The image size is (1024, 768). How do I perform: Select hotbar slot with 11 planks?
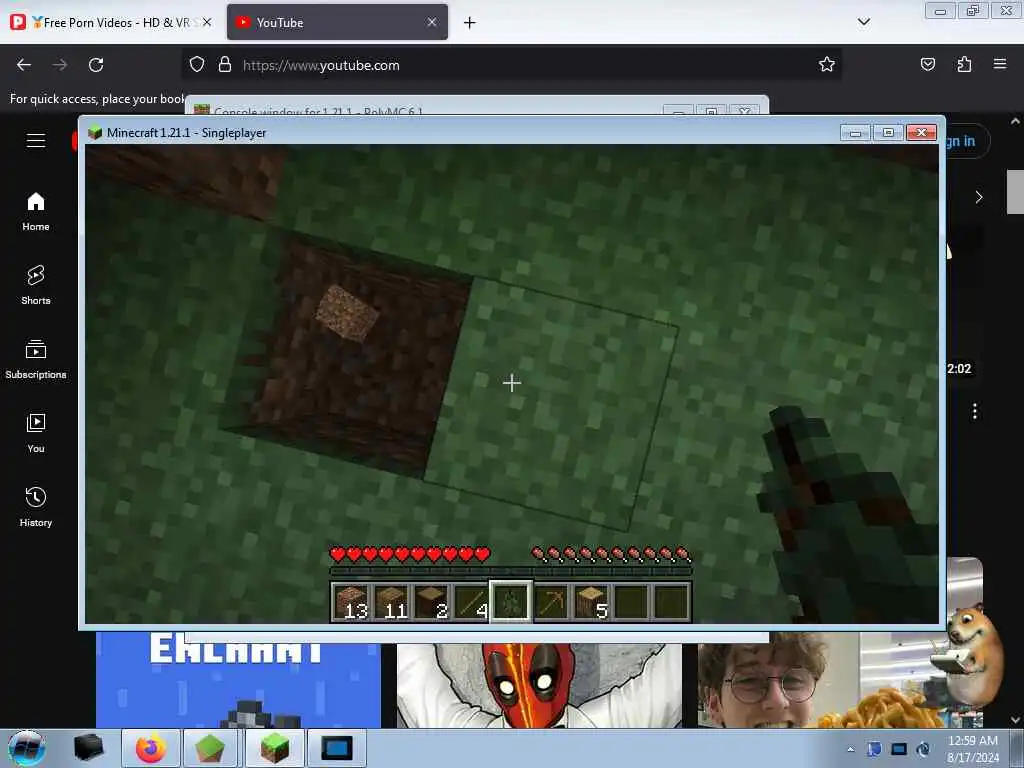(x=392, y=602)
